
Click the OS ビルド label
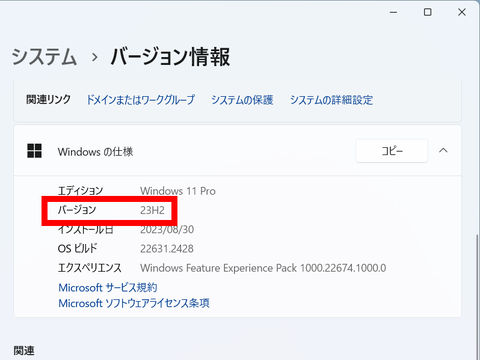[x=77, y=249]
